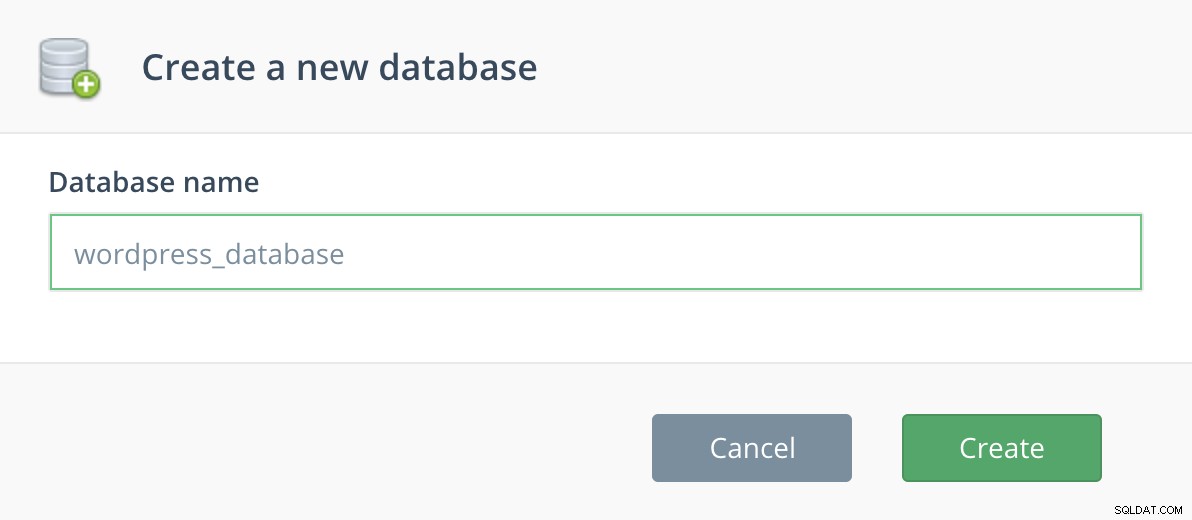Select the Database name input field
The image size is (1192, 520).
[595, 252]
